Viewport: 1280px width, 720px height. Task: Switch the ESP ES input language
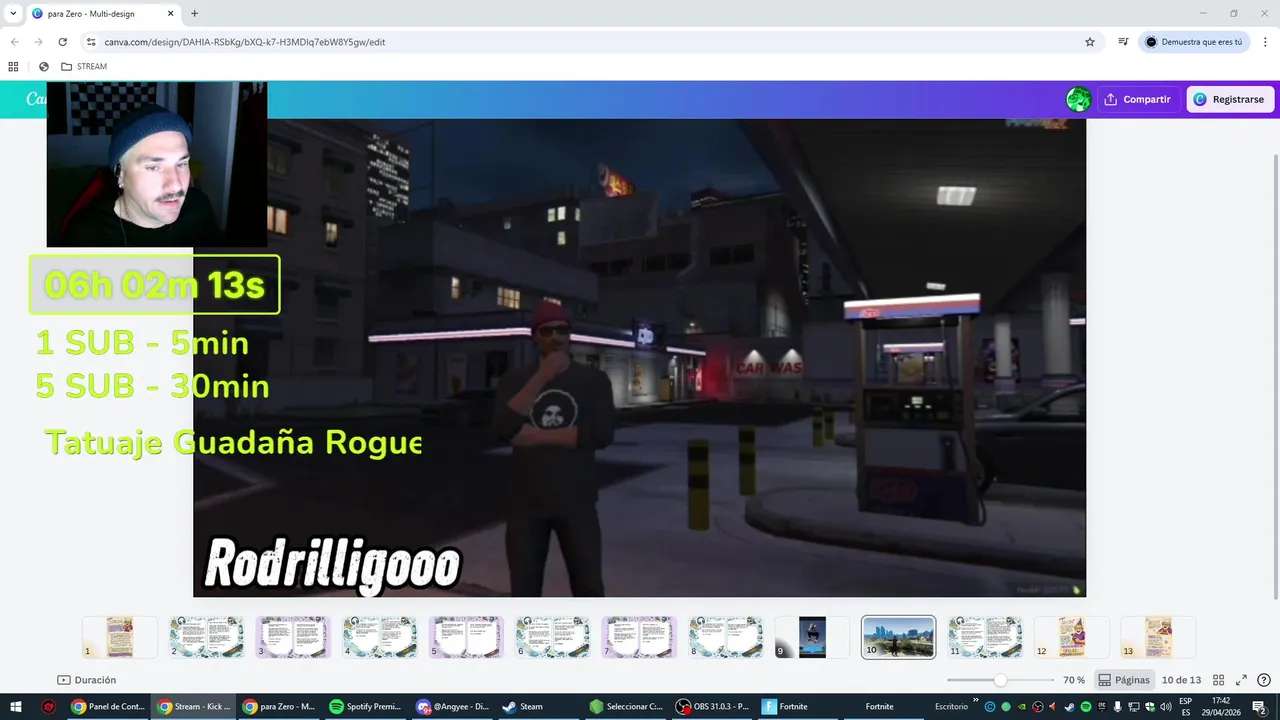click(x=1186, y=707)
